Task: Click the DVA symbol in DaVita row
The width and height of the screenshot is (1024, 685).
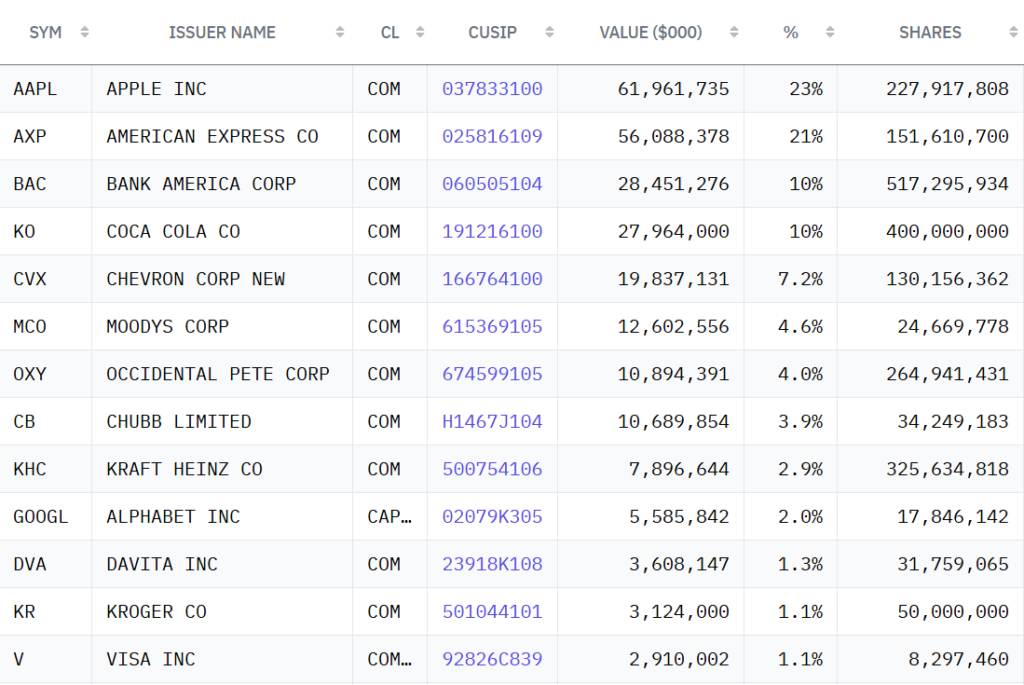Action: (x=30, y=564)
